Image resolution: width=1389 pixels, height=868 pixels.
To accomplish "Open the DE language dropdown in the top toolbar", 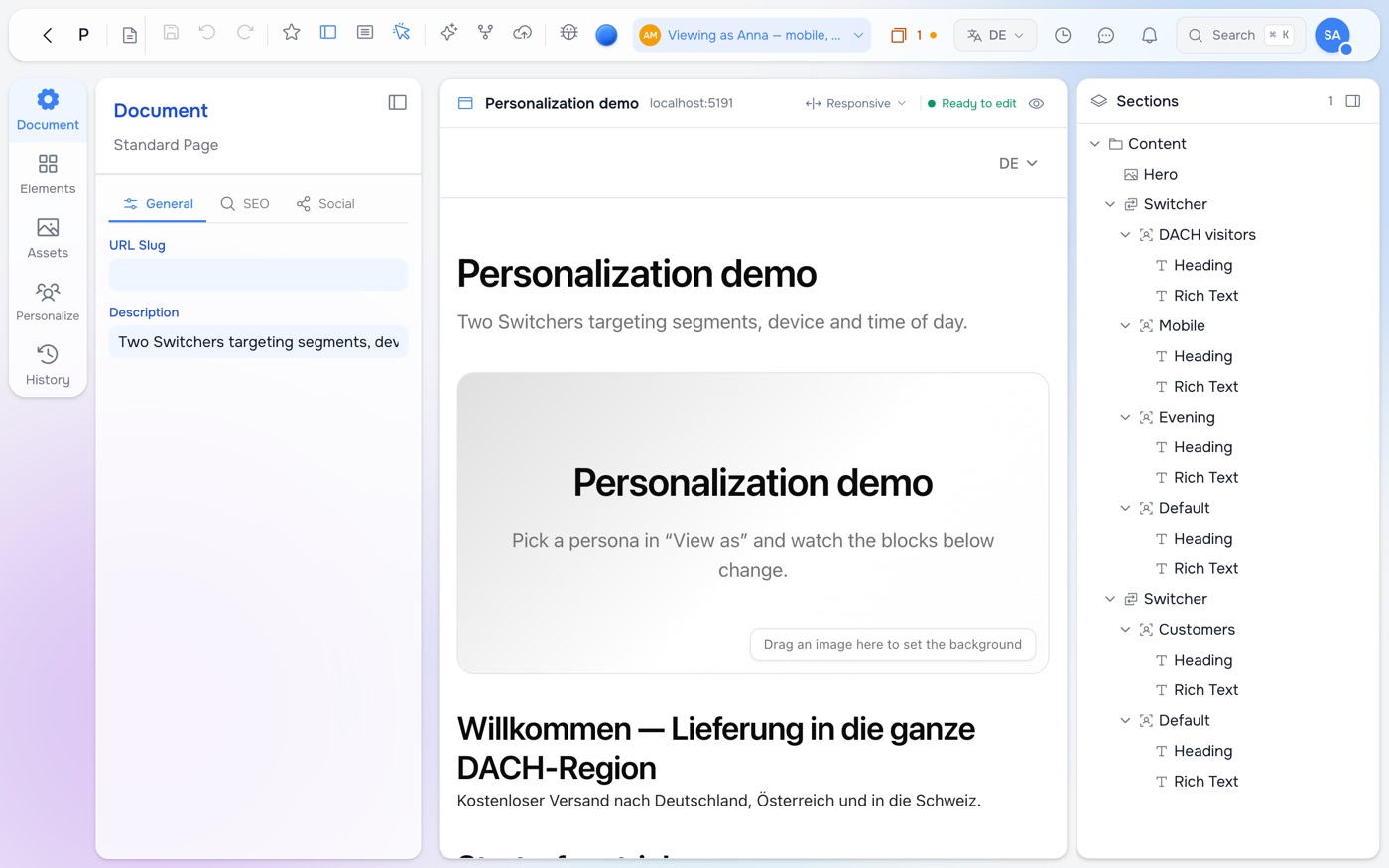I will [995, 35].
